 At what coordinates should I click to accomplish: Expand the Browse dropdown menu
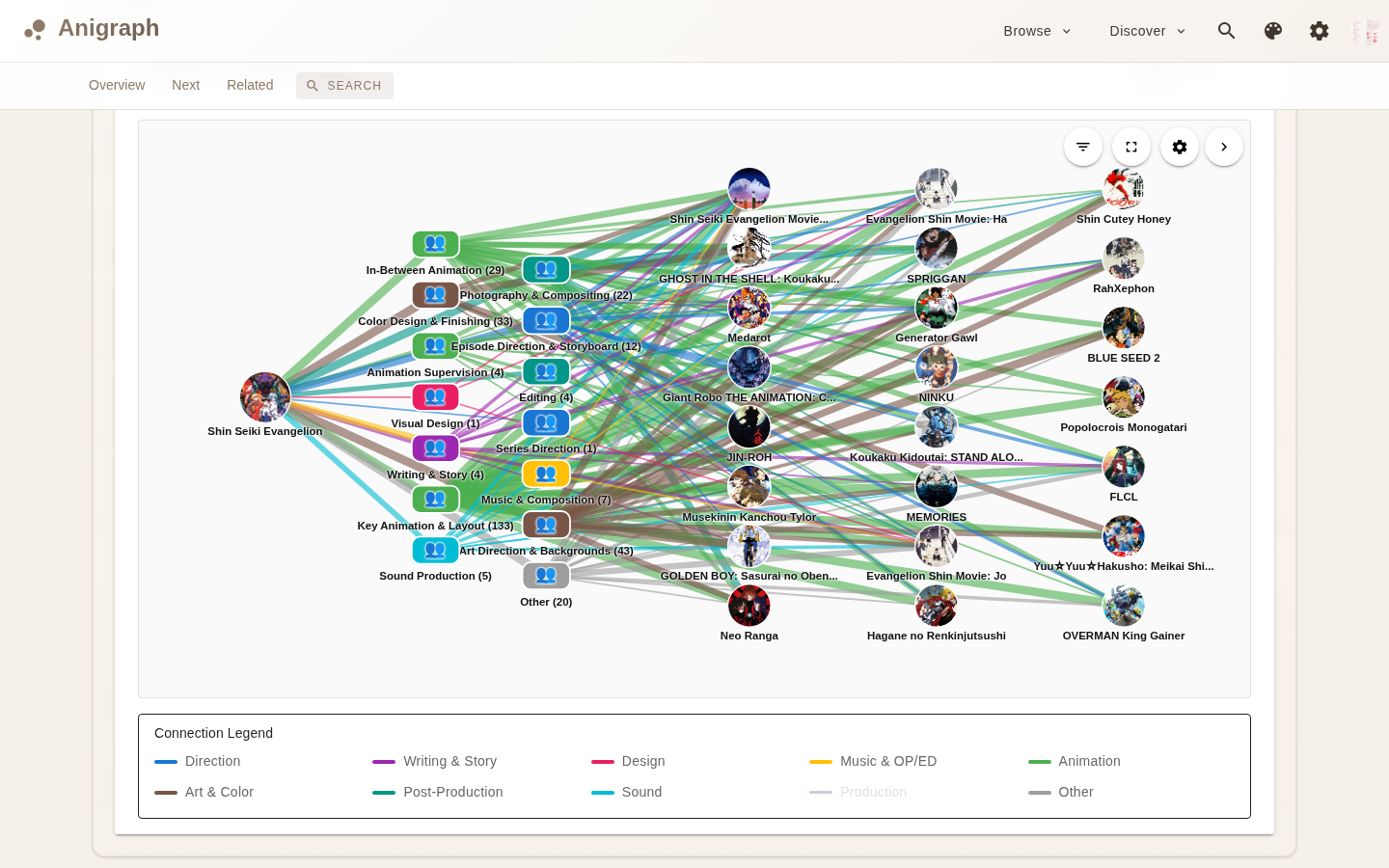pyautogui.click(x=1037, y=31)
